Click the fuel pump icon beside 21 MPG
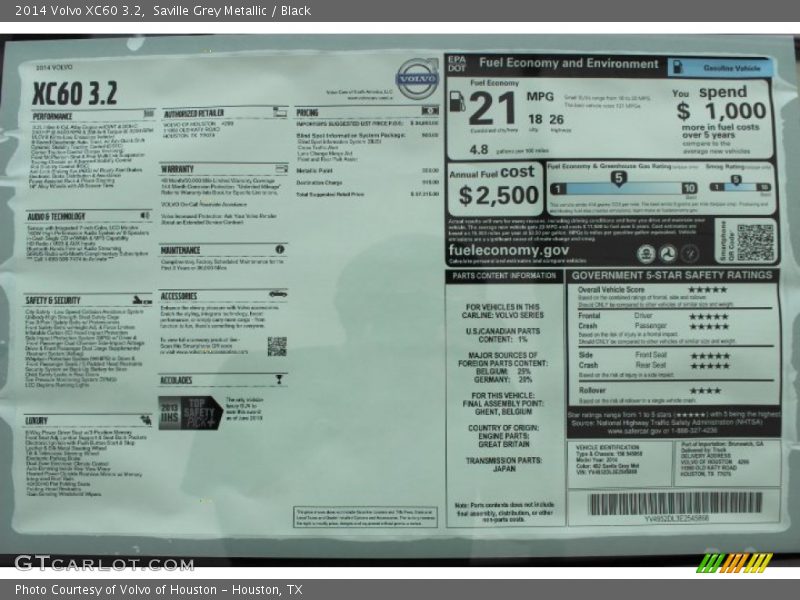 [457, 101]
